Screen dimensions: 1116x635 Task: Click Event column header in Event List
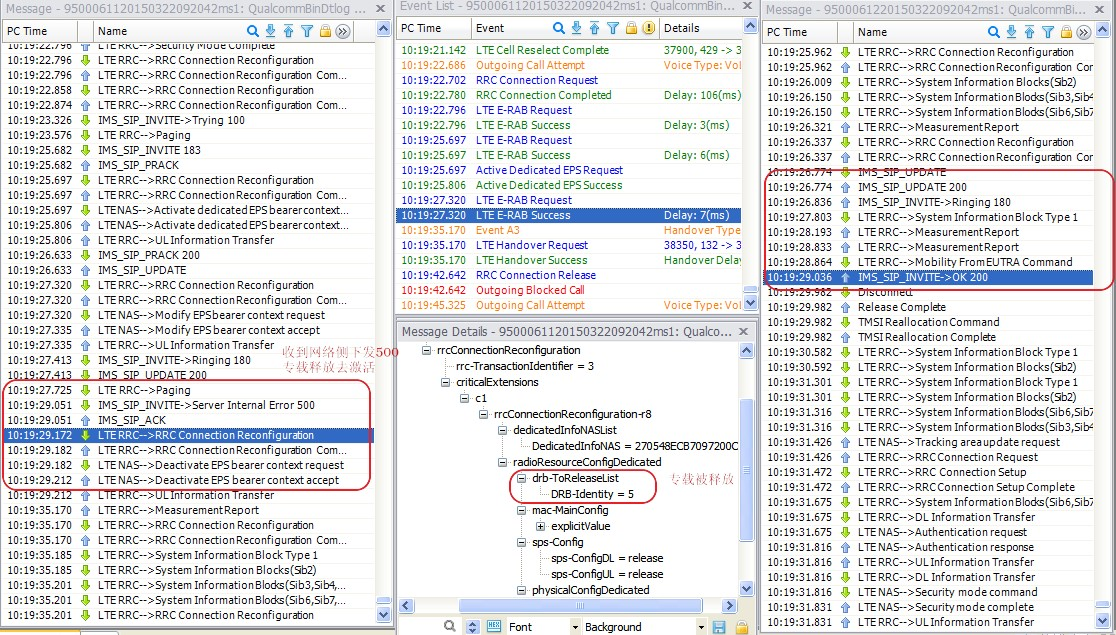point(490,28)
